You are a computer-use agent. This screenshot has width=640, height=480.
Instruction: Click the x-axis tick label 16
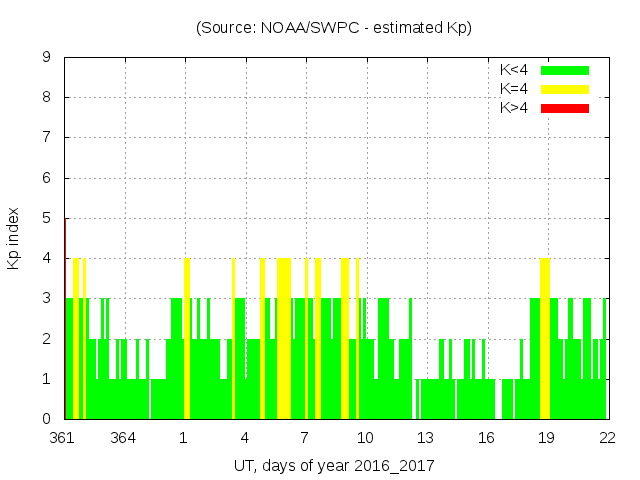coord(486,438)
